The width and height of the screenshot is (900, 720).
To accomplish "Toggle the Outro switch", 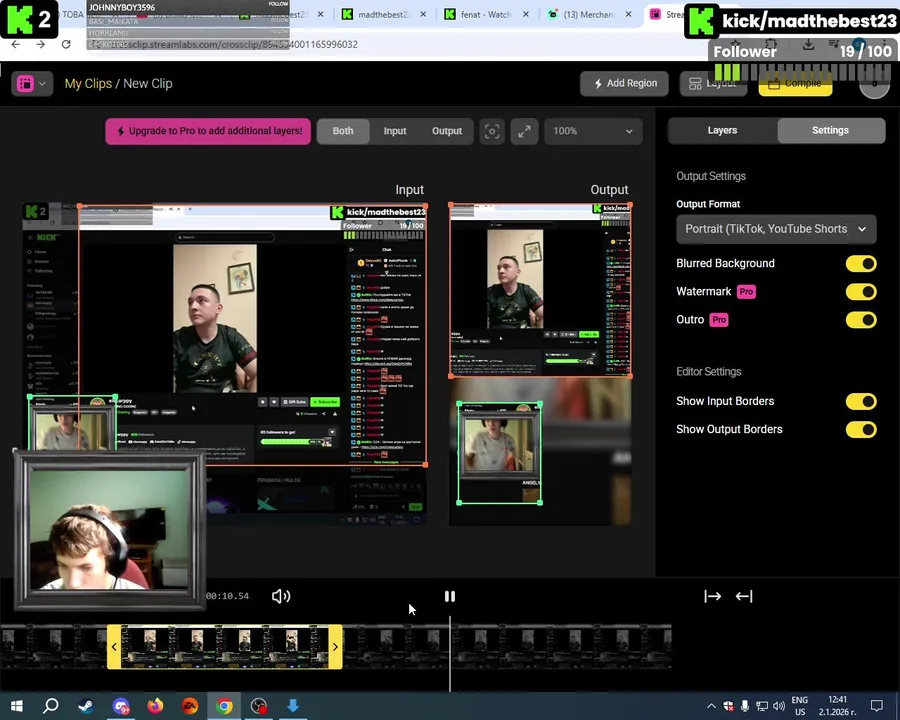I will 861,320.
